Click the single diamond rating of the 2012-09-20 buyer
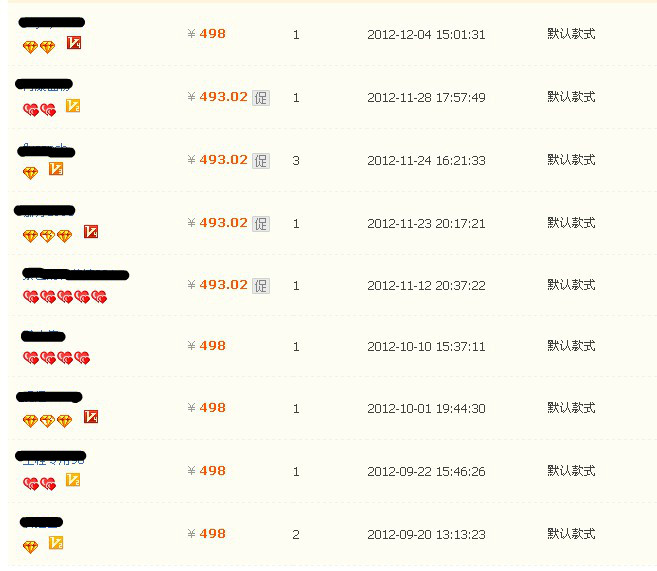Screen dimensions: 657x571 coord(30,547)
